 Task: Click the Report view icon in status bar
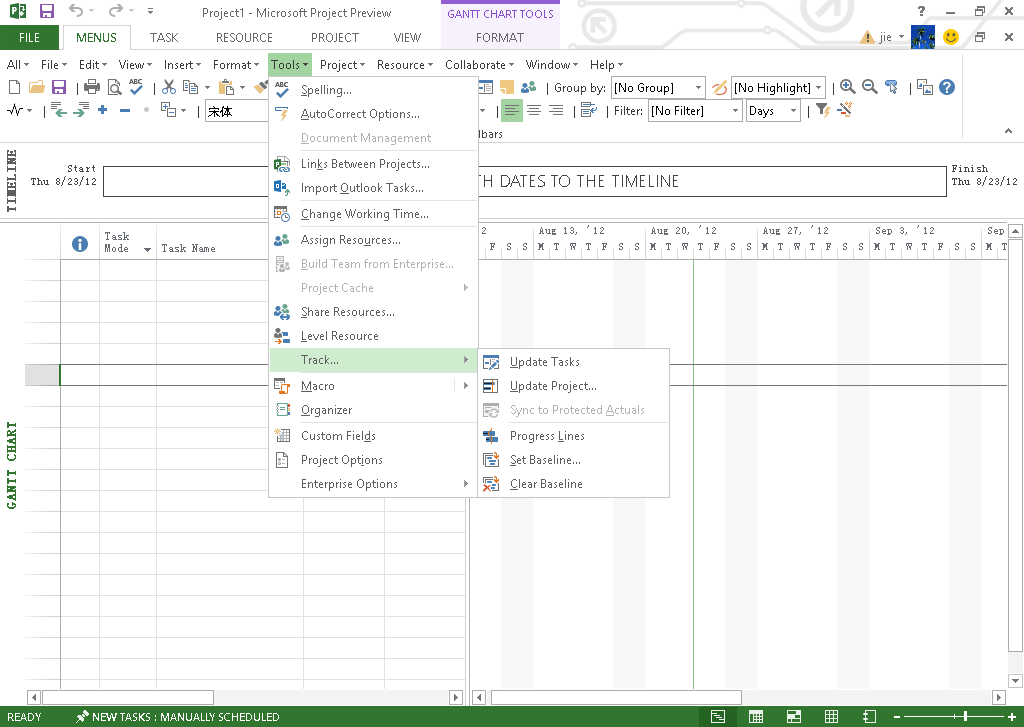pyautogui.click(x=869, y=717)
